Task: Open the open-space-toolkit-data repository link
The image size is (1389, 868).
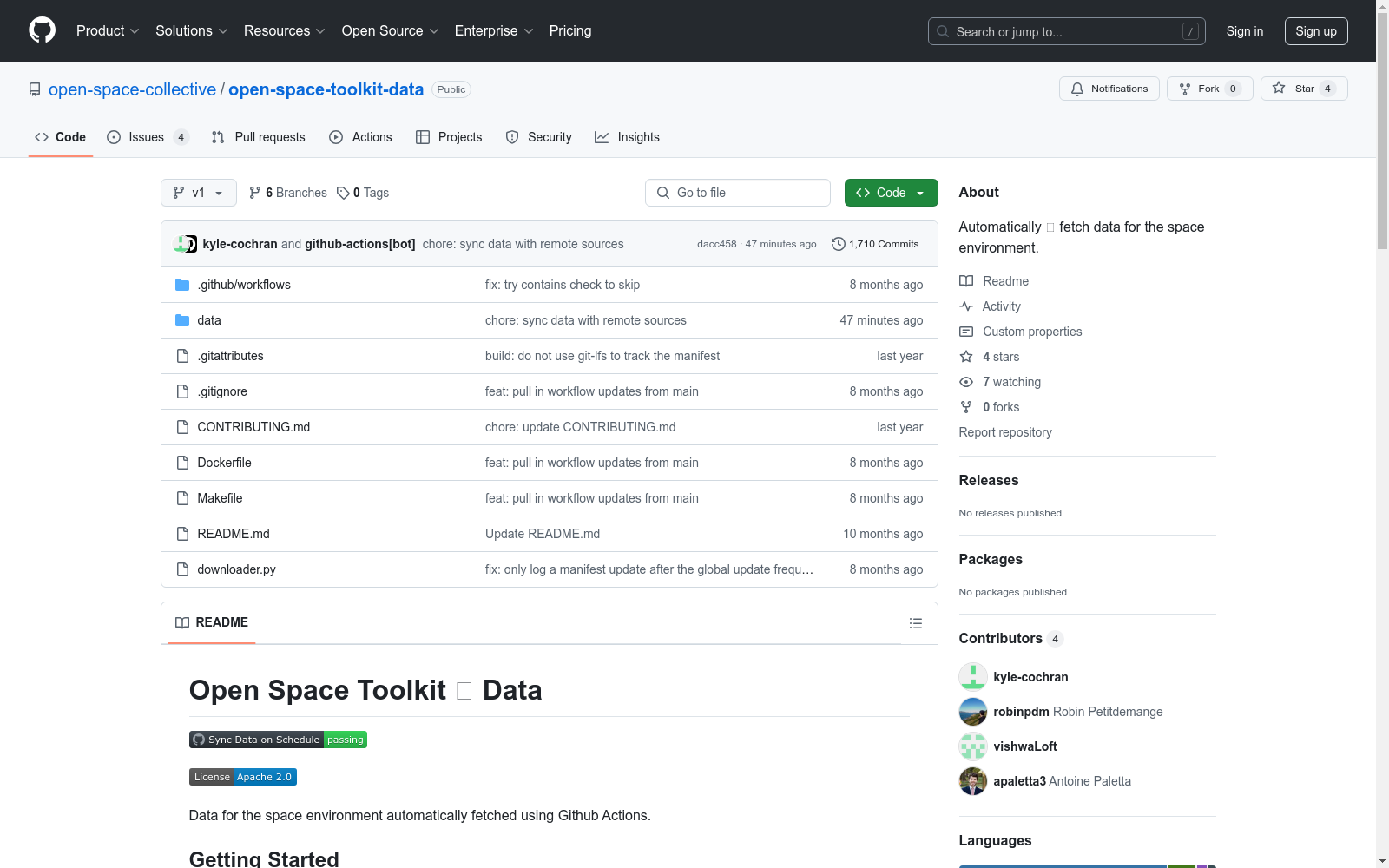Action: [x=326, y=89]
